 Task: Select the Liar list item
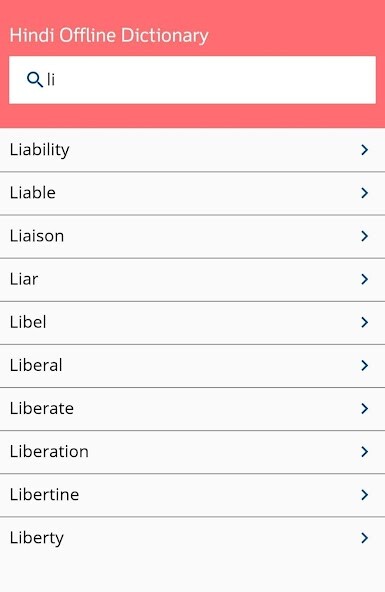(x=192, y=279)
